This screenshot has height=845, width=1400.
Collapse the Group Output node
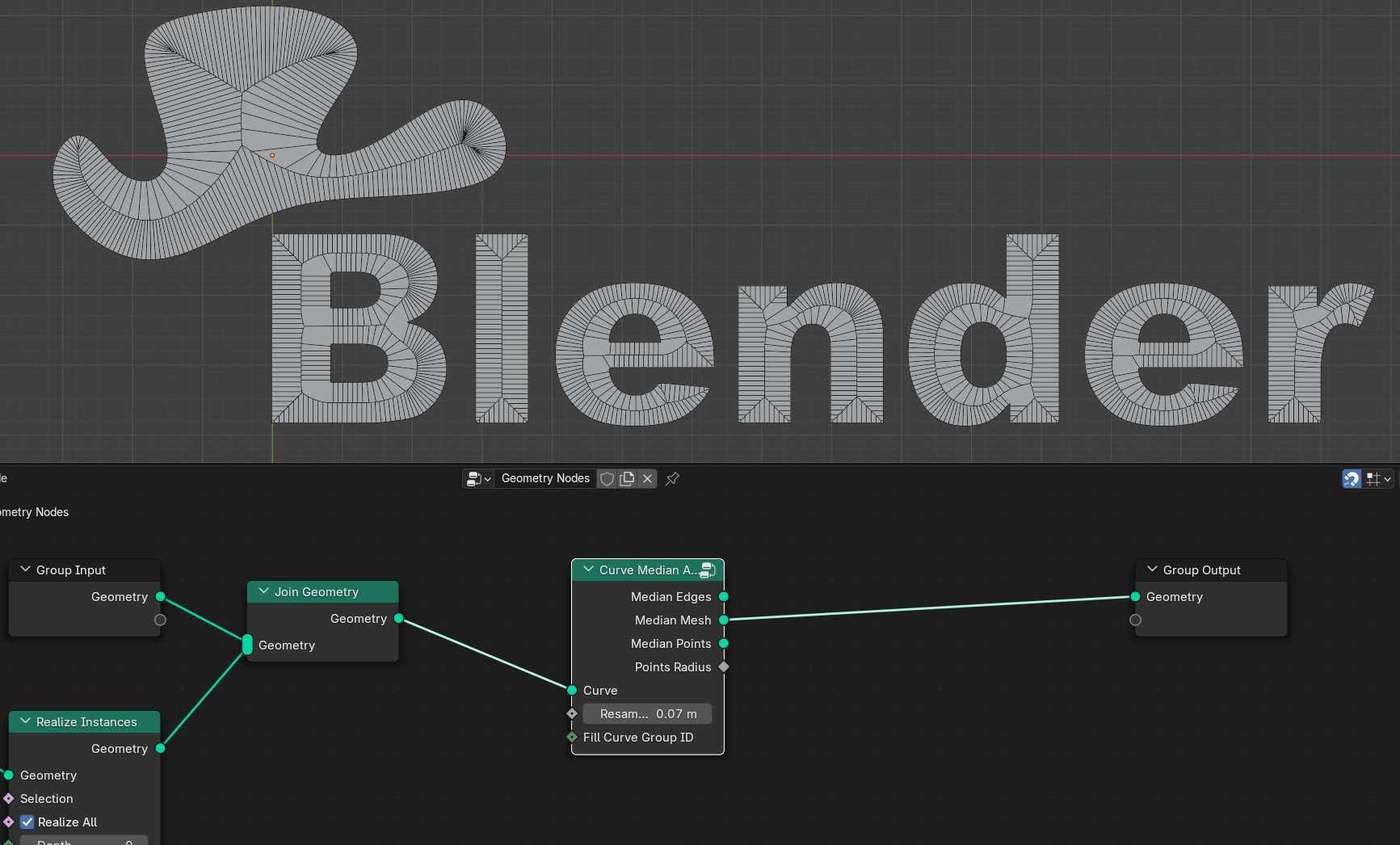1152,570
